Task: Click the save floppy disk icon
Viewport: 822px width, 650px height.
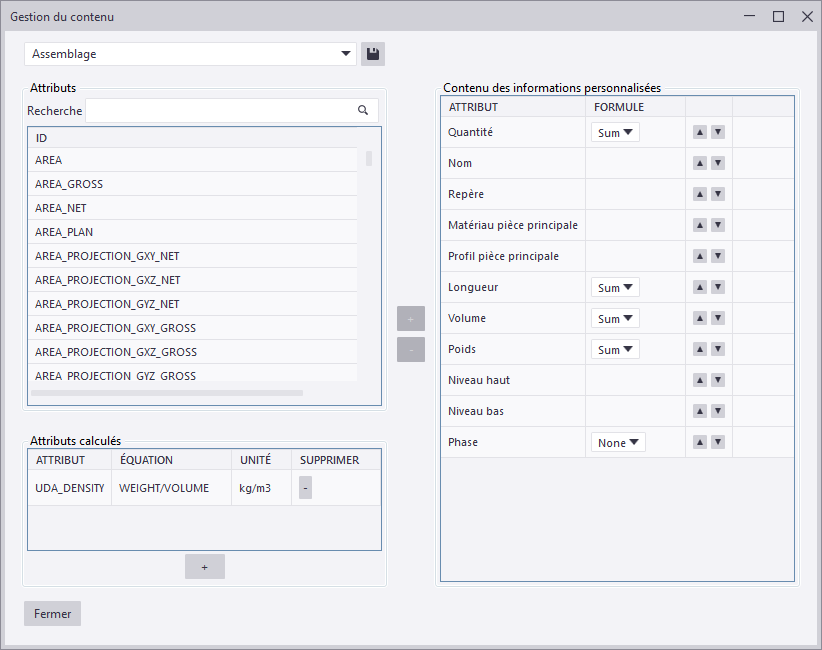Action: pyautogui.click(x=372, y=54)
